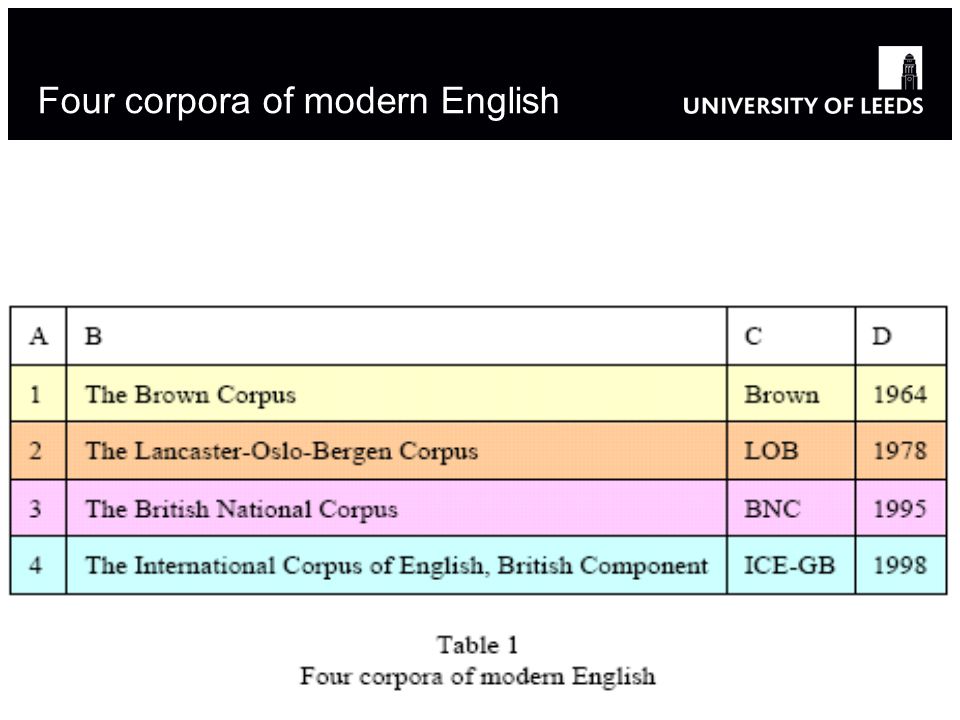Viewport: 960px width, 720px height.
Task: Select the BNC abbreviation cell
Action: [x=791, y=509]
